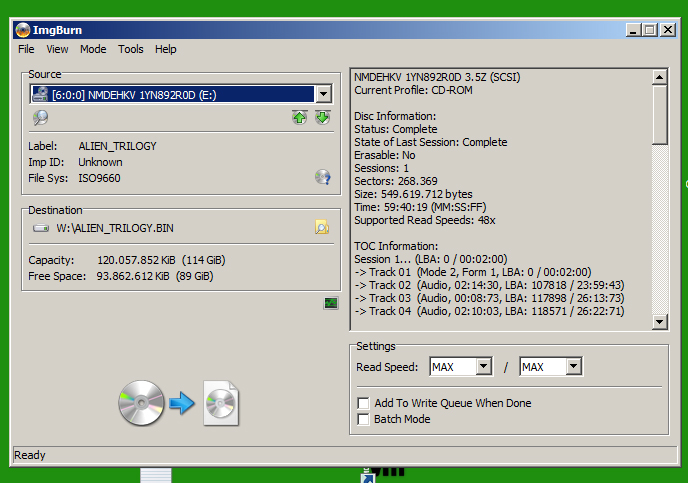
Task: Click the Free Space value 93.862.612 KiB
Action: [133, 276]
